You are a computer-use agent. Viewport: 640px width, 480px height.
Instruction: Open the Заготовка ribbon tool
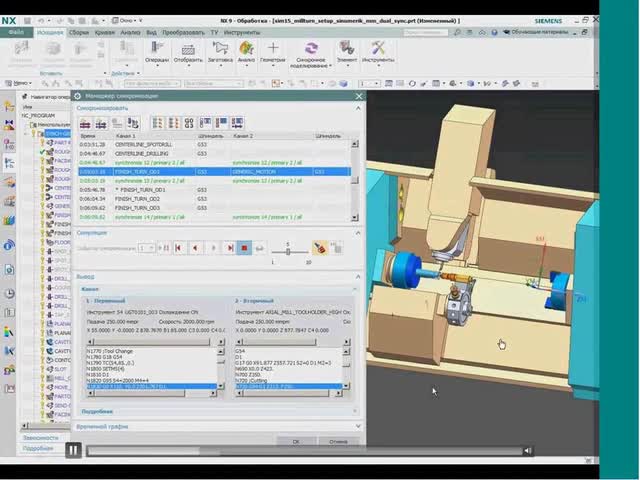point(220,52)
